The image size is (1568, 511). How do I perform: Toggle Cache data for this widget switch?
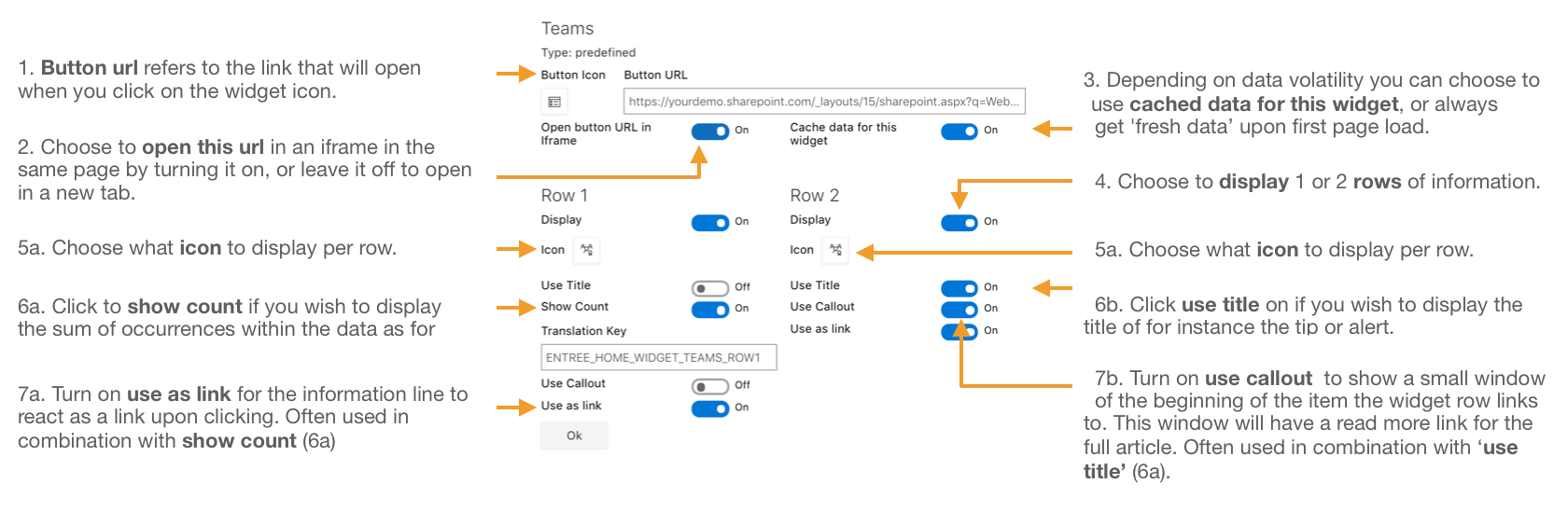tap(959, 131)
